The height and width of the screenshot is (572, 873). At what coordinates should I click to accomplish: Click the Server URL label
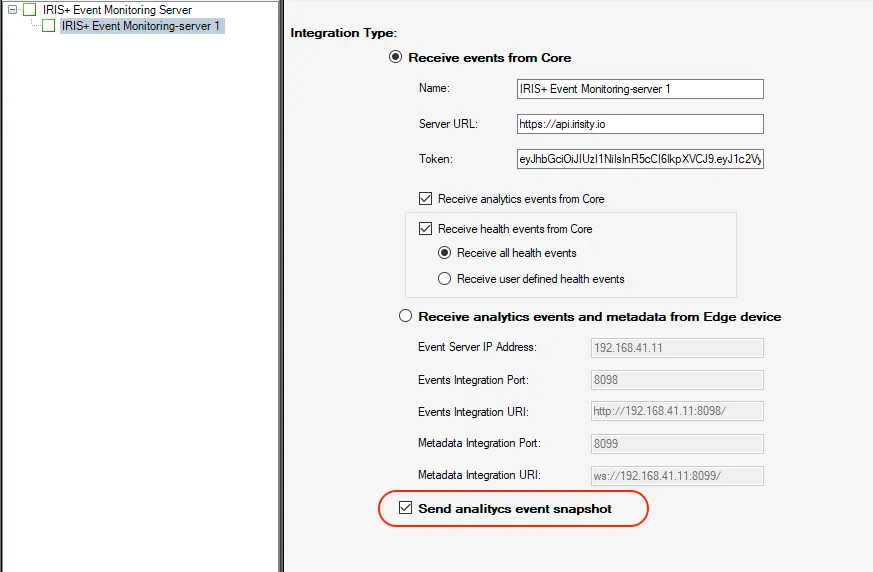click(448, 124)
